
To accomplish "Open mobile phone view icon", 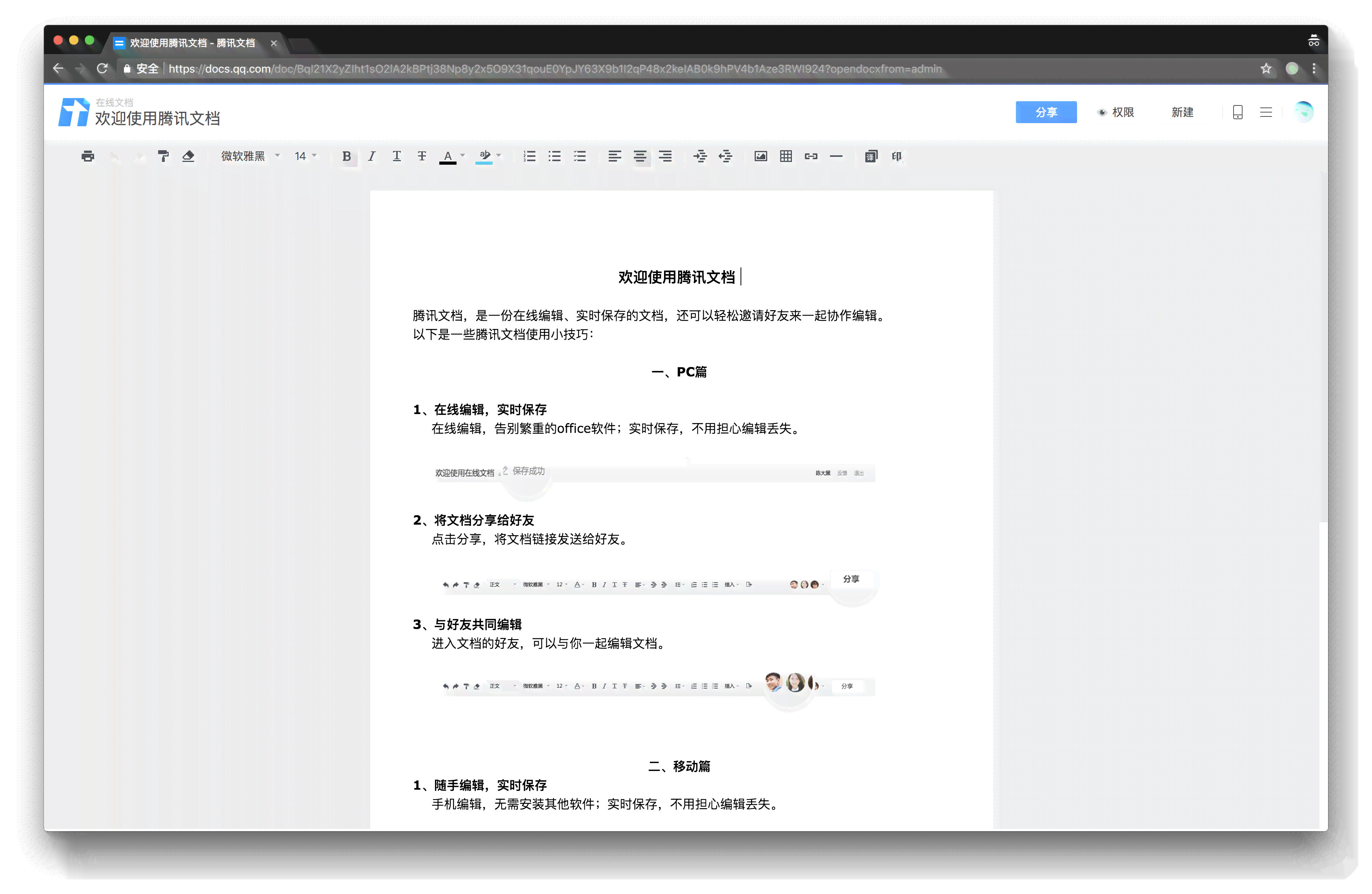I will pos(1238,112).
